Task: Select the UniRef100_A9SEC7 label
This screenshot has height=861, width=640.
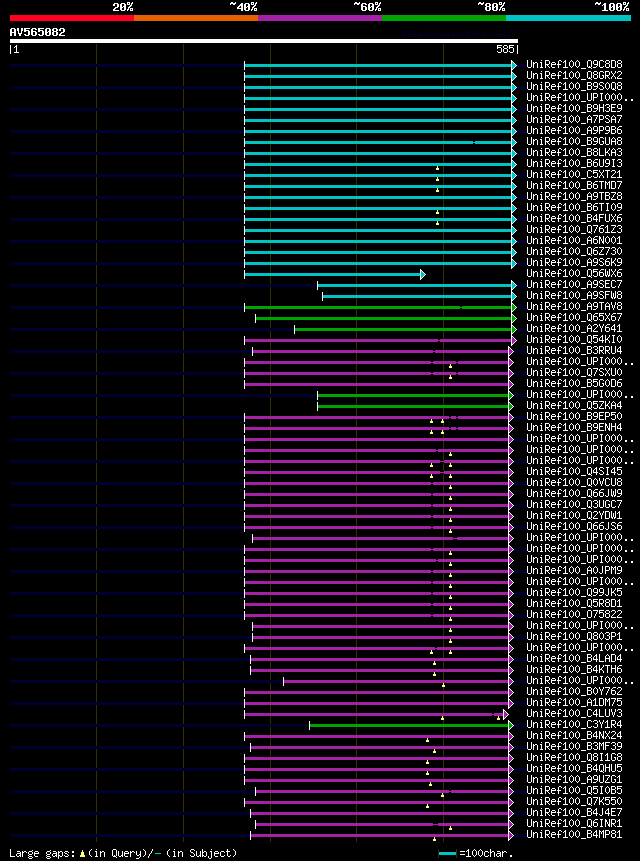Action: pos(574,284)
